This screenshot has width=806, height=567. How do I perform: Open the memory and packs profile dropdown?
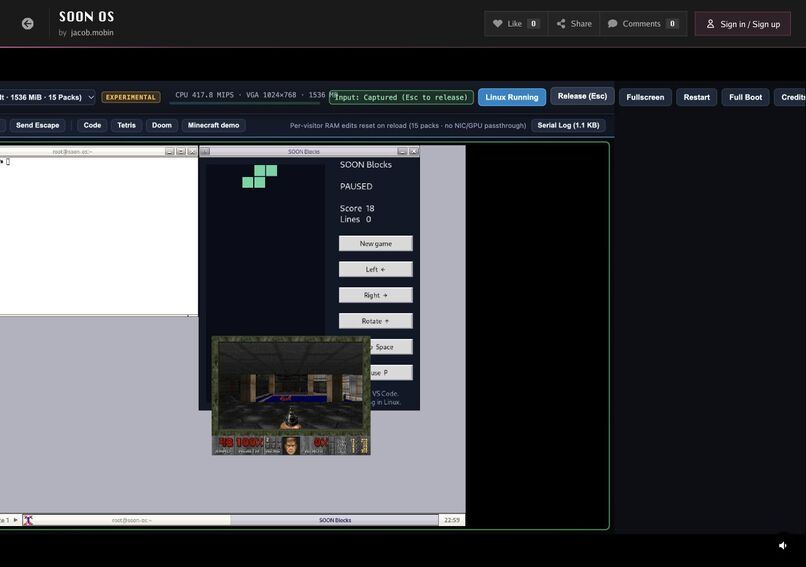click(47, 97)
